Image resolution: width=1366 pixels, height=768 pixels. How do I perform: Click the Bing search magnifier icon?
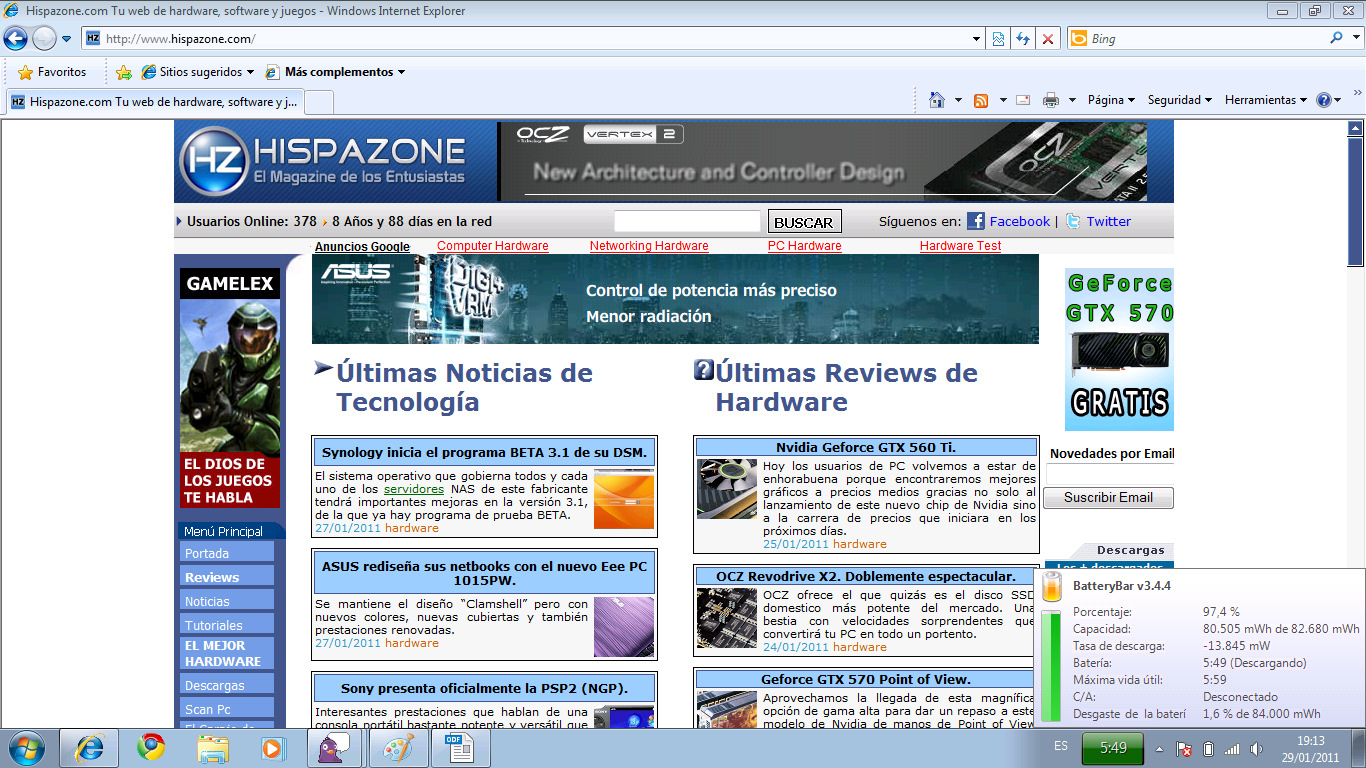[x=1337, y=39]
